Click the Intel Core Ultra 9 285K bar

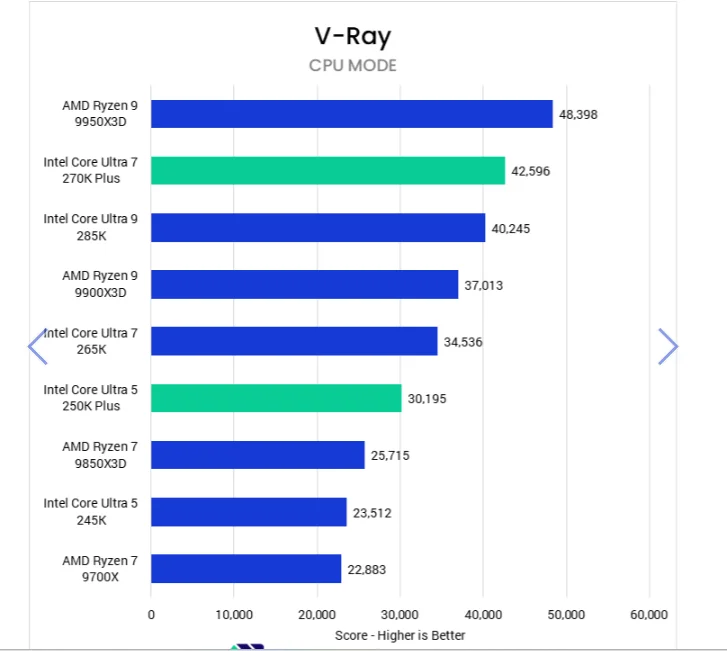point(318,228)
